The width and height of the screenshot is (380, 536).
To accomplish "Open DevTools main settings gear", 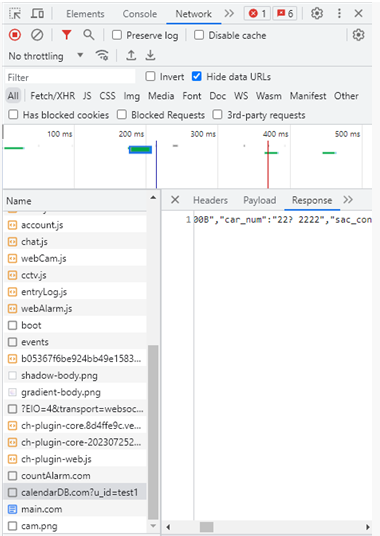I will pos(317,14).
